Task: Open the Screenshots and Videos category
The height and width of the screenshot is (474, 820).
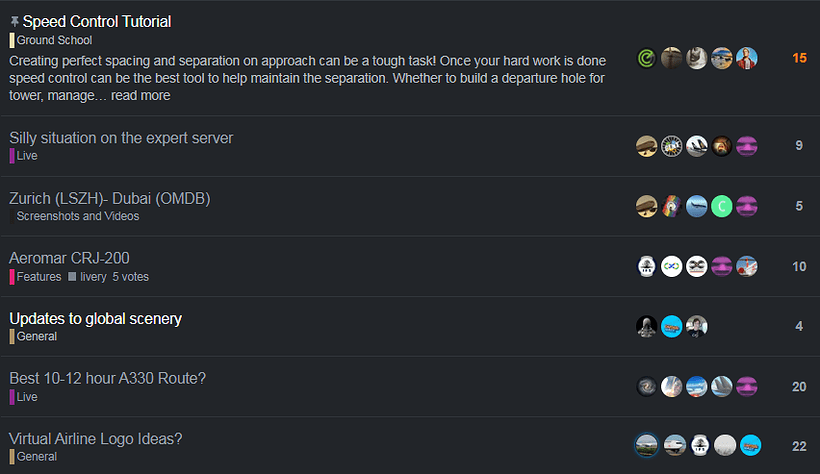Action: pos(77,216)
